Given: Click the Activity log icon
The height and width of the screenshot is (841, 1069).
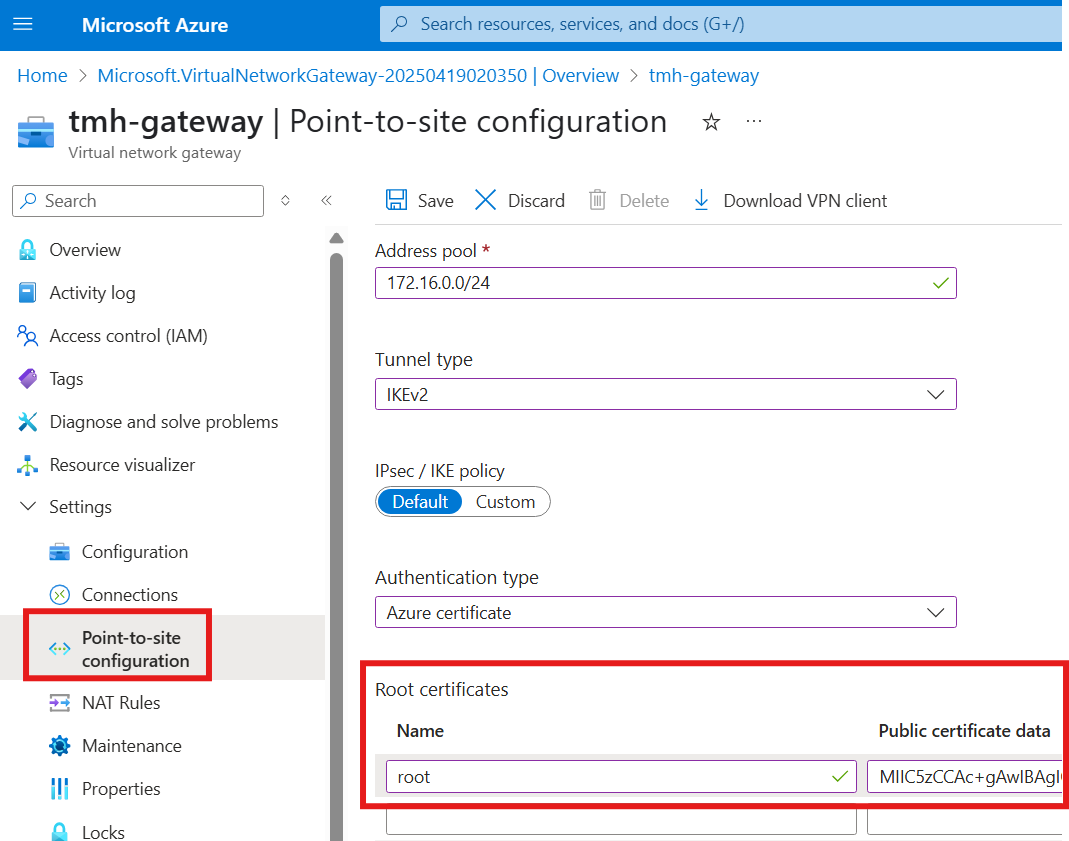Looking at the screenshot, I should point(27,292).
